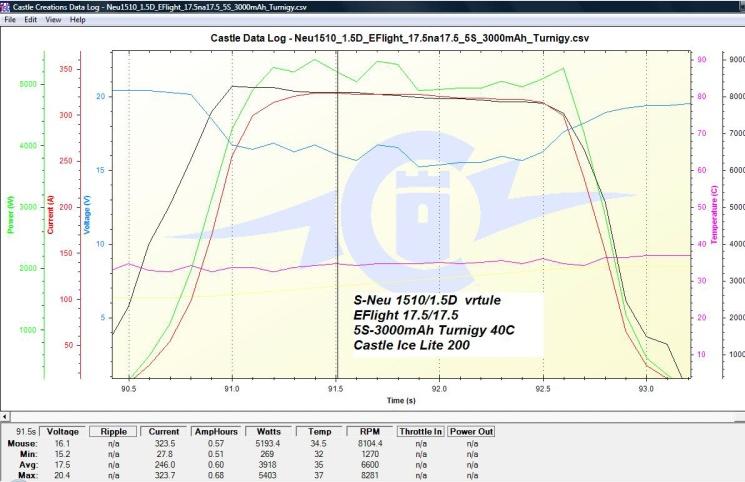The width and height of the screenshot is (745, 482).
Task: Click the Mouse RPM value 8104.4
Action: click(x=370, y=443)
